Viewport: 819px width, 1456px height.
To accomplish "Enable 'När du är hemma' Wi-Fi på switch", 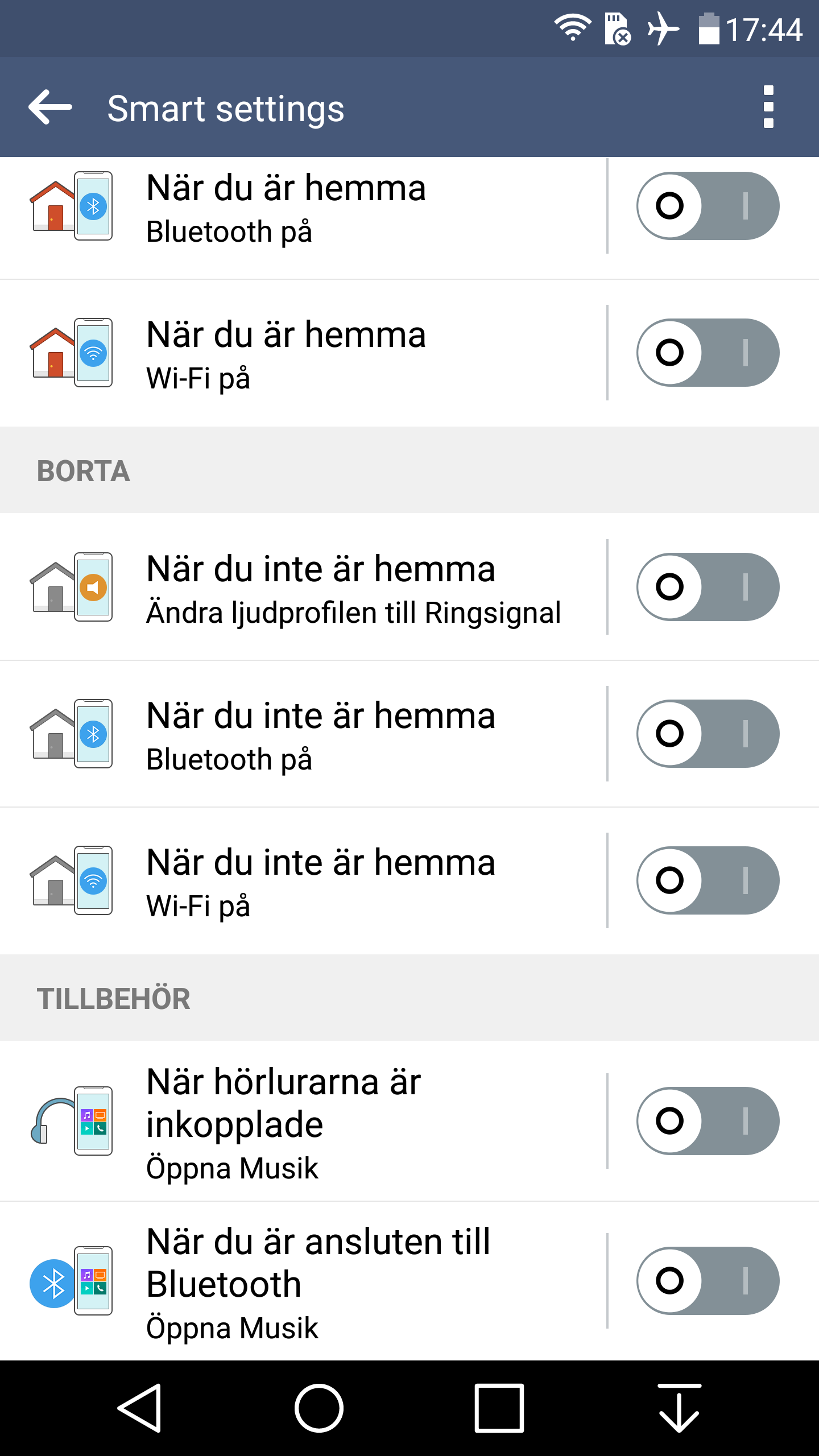I will (708, 353).
